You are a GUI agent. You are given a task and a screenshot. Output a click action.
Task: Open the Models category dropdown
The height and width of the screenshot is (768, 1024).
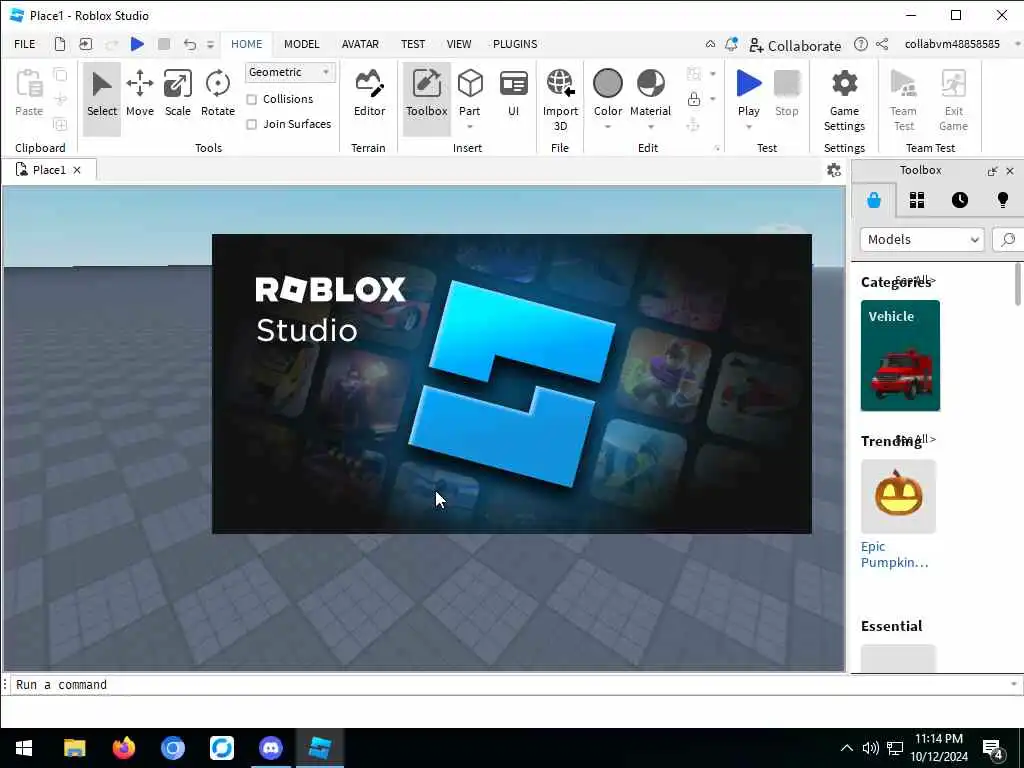(x=921, y=240)
